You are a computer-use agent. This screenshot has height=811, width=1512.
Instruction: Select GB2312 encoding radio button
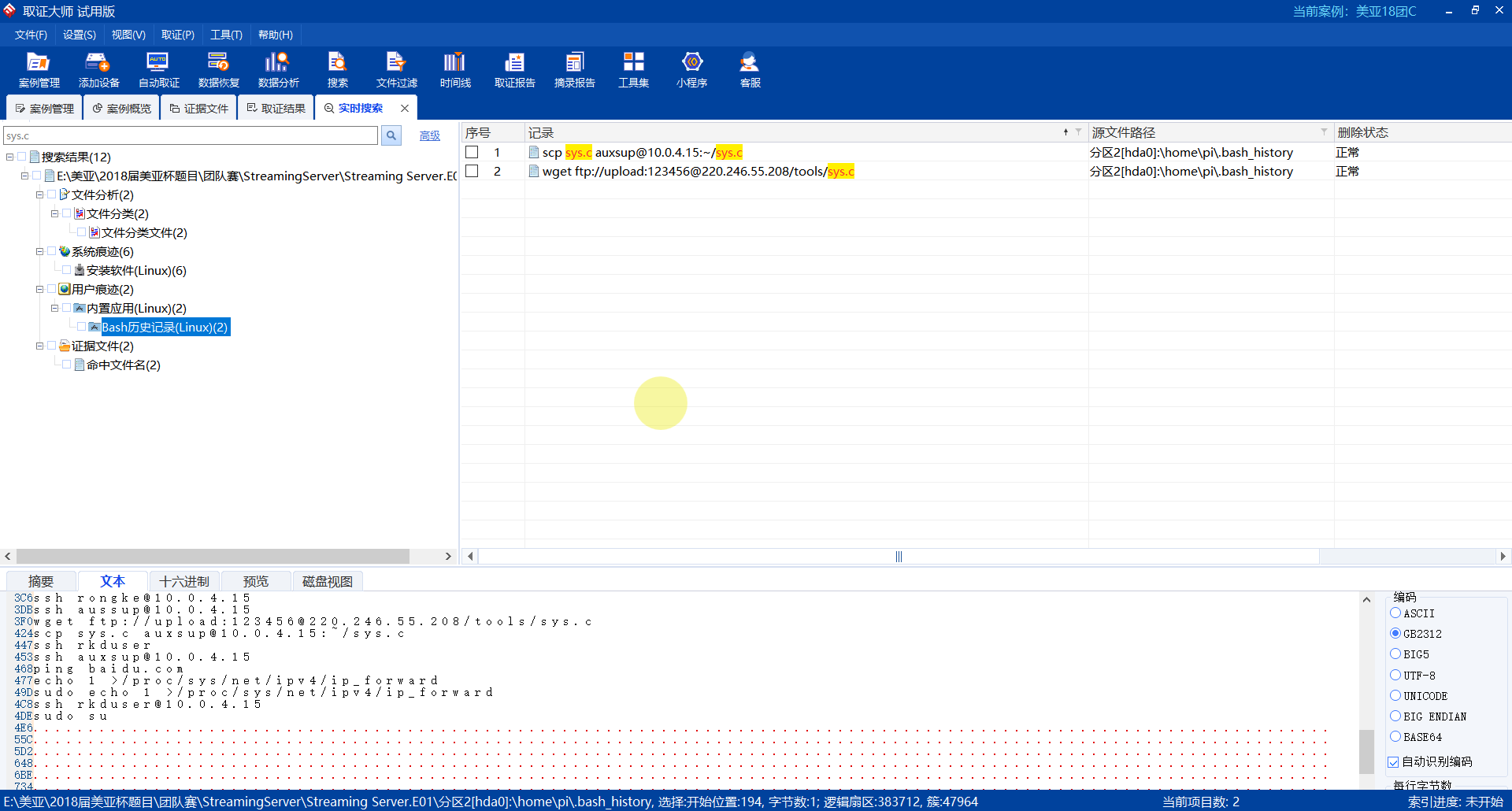(x=1395, y=633)
